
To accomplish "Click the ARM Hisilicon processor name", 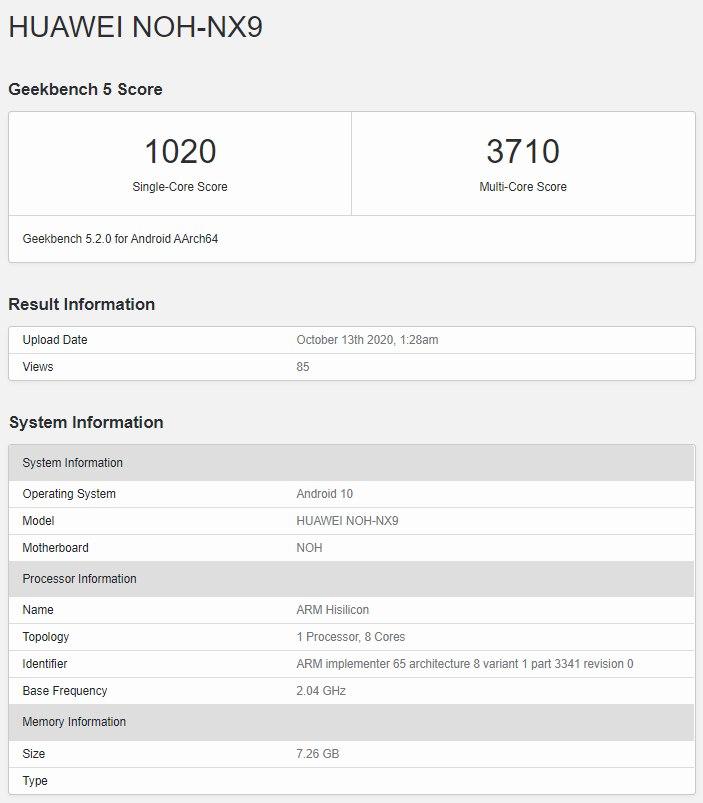I will 333,610.
